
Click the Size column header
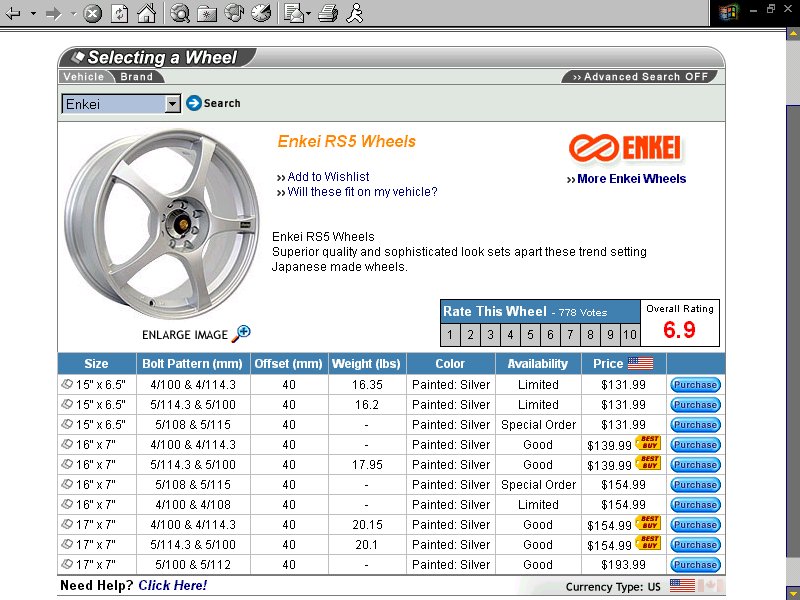[x=96, y=364]
